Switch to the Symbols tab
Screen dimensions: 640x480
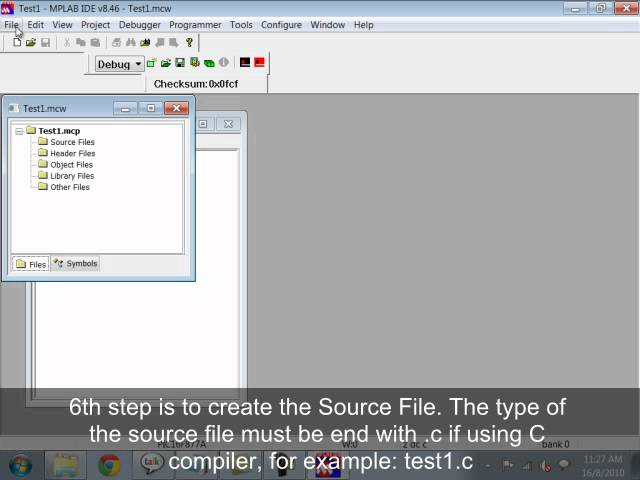tap(76, 264)
